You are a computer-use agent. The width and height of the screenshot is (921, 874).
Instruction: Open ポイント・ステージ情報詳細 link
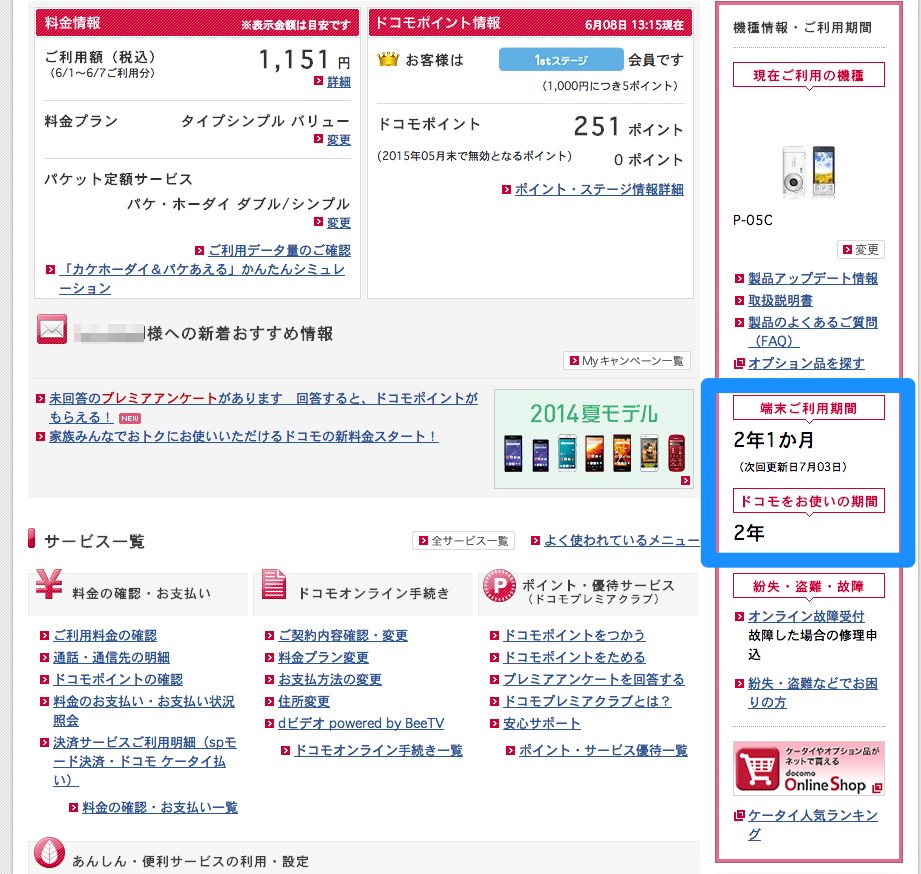(x=599, y=189)
